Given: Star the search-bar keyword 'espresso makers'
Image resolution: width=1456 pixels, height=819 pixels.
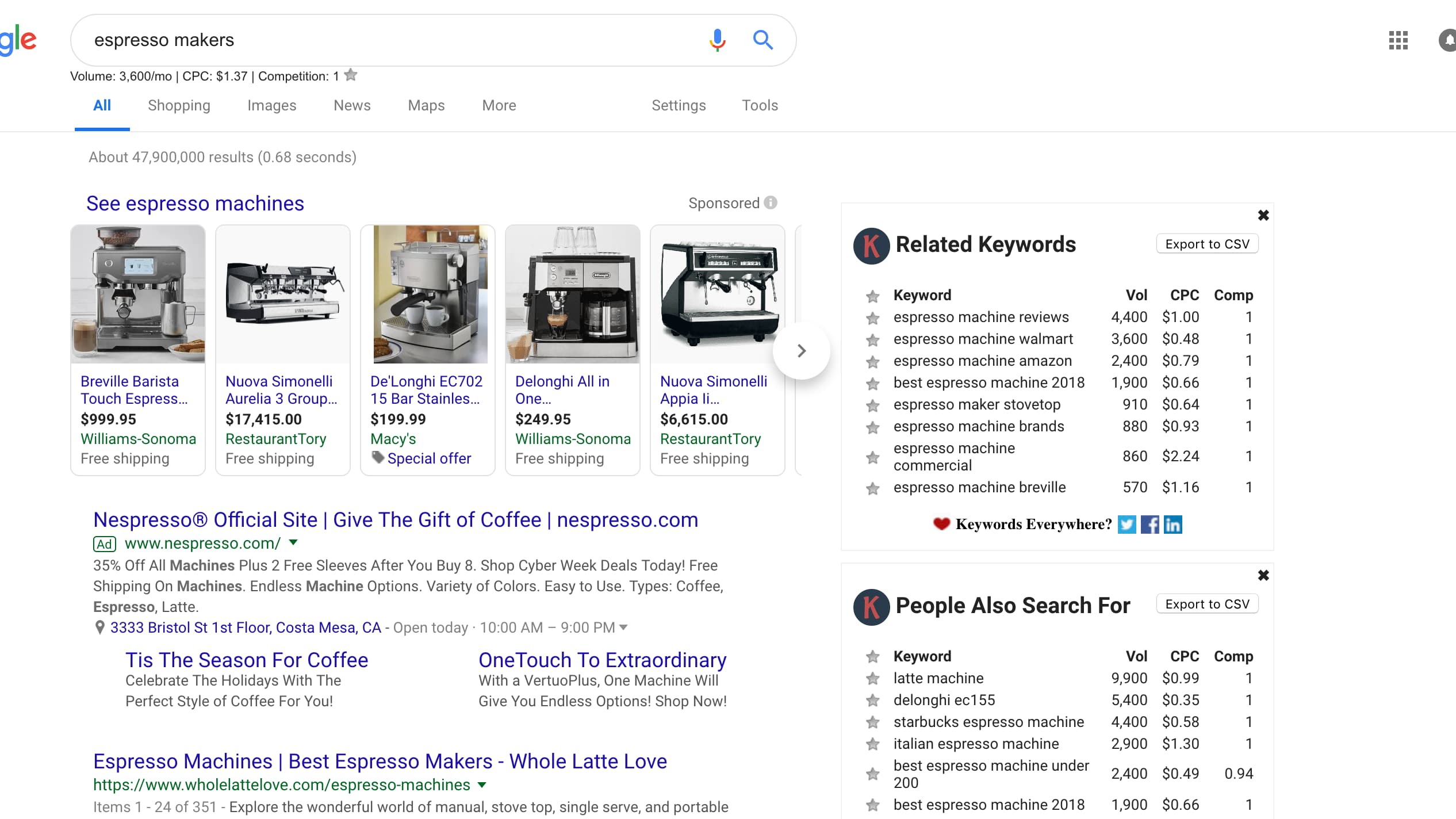Looking at the screenshot, I should [x=350, y=75].
